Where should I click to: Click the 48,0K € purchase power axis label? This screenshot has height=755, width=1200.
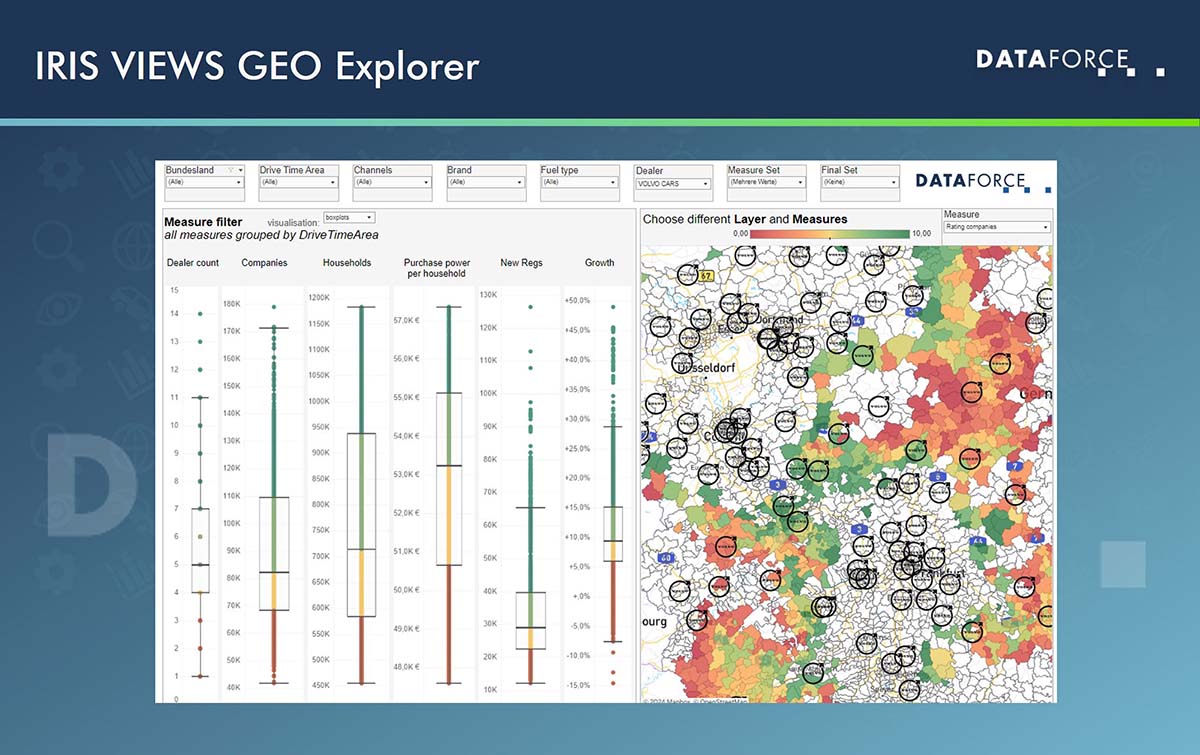406,667
